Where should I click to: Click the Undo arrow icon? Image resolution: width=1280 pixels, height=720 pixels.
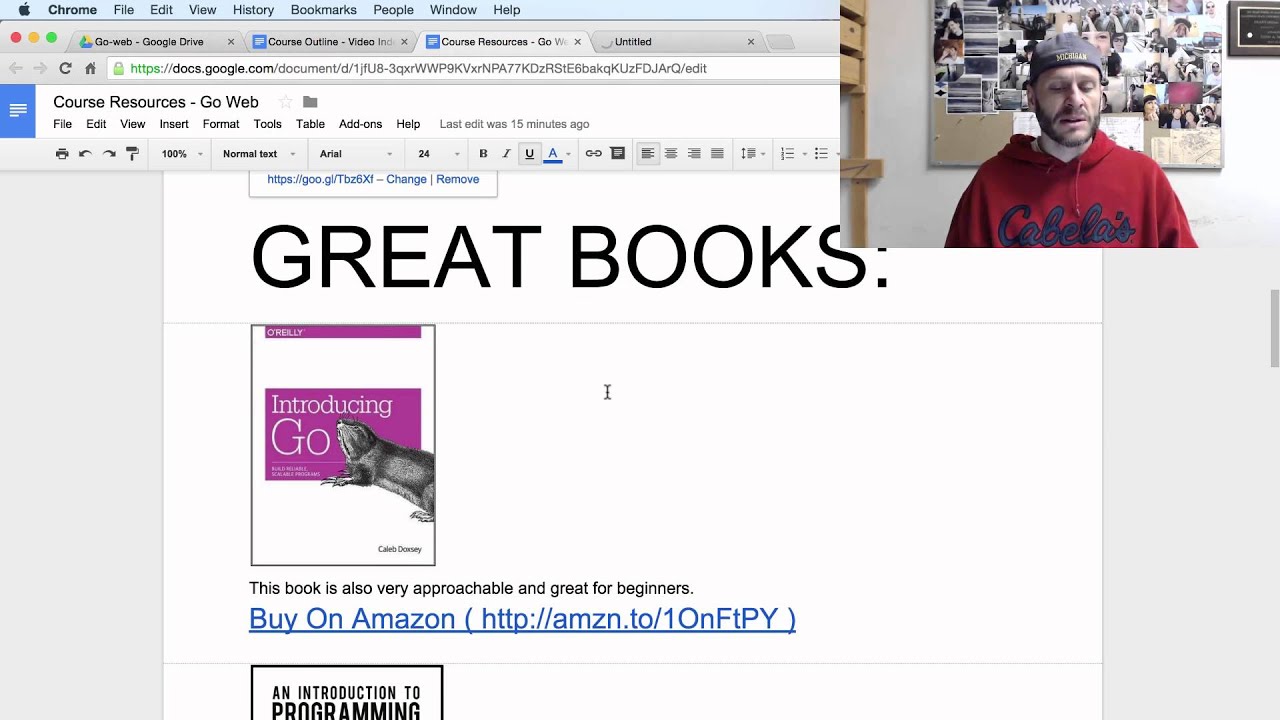tap(85, 154)
